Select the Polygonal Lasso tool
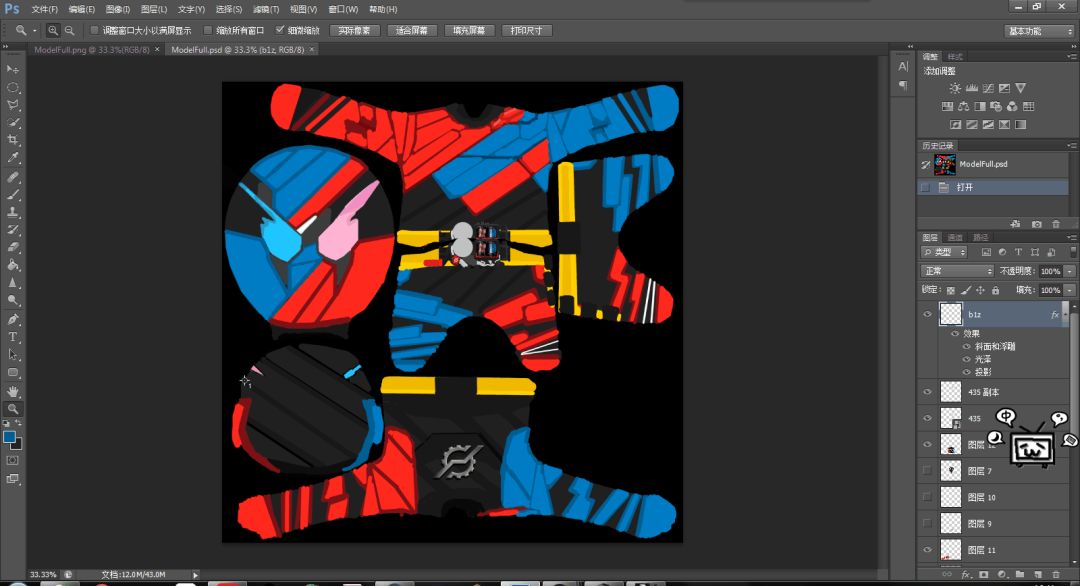Image resolution: width=1080 pixels, height=586 pixels. tap(12, 105)
